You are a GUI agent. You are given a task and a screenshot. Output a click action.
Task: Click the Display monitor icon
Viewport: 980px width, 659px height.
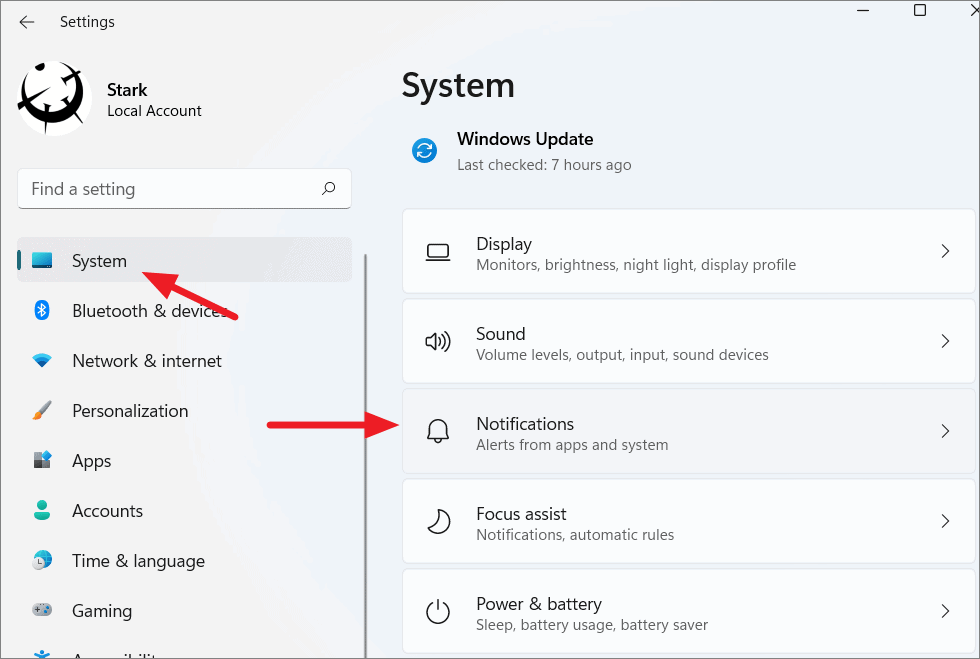tap(437, 251)
